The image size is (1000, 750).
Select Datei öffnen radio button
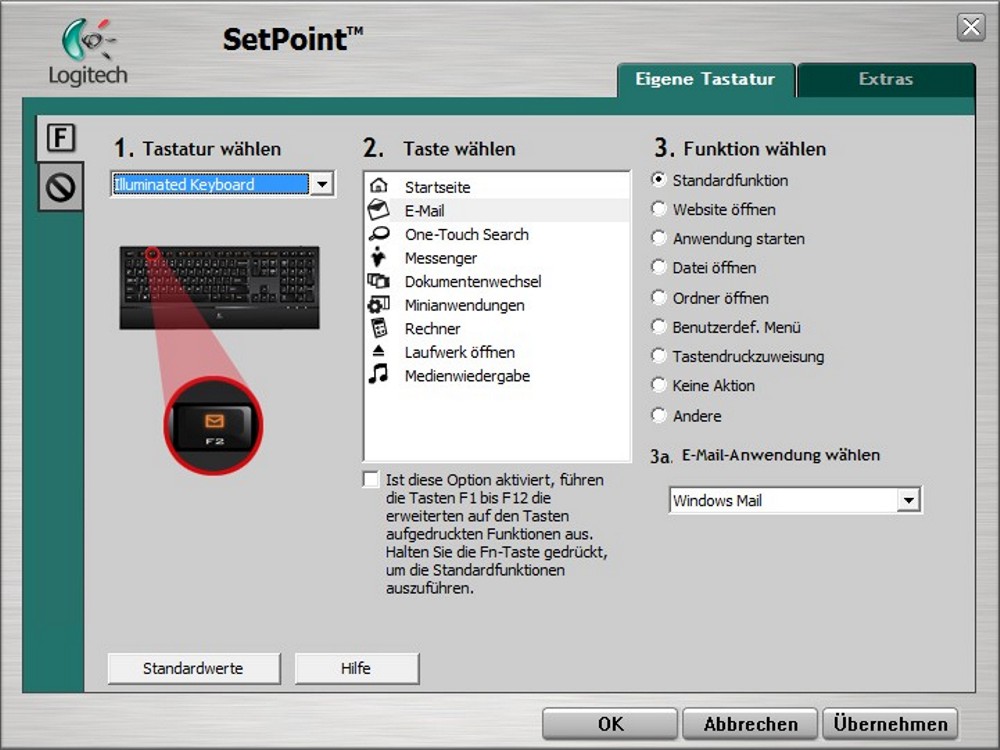pyautogui.click(x=658, y=267)
